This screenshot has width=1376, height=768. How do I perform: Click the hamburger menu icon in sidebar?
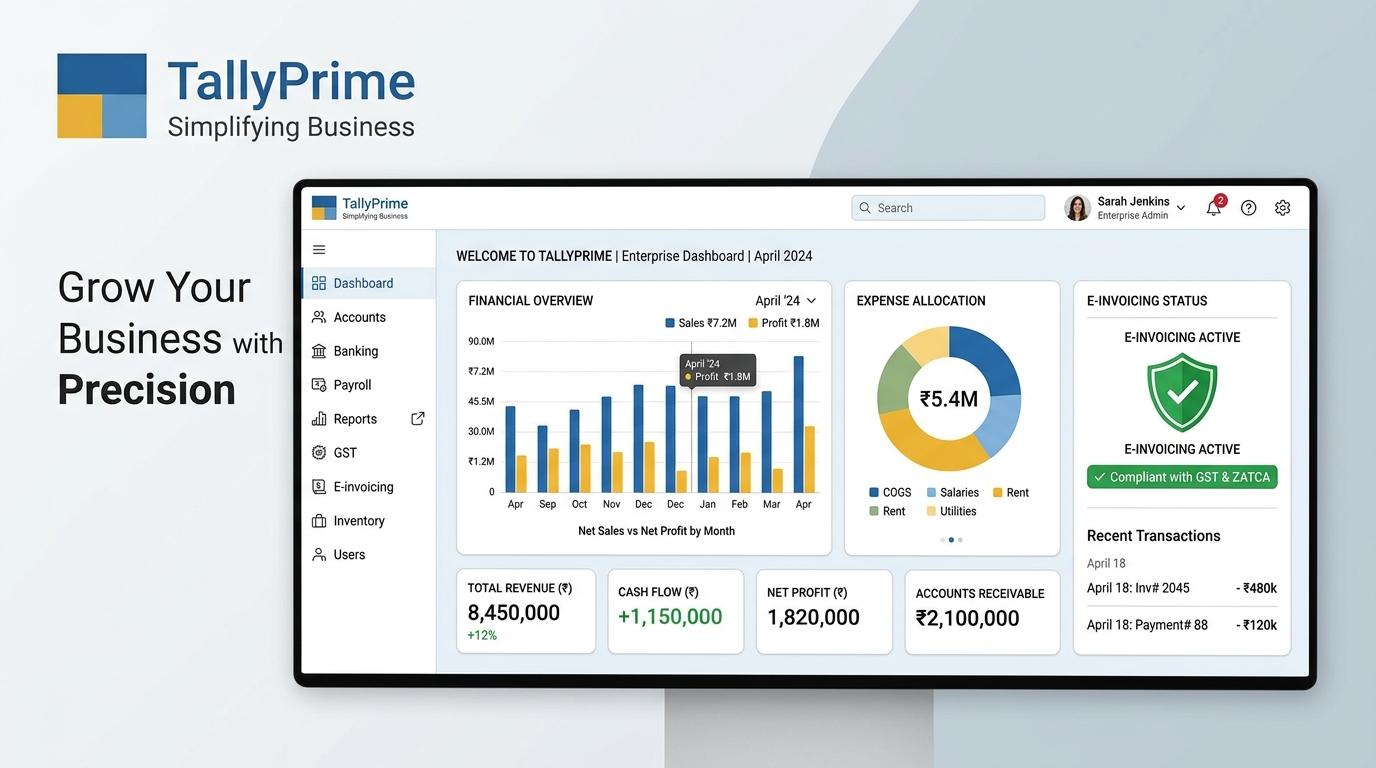click(x=319, y=250)
